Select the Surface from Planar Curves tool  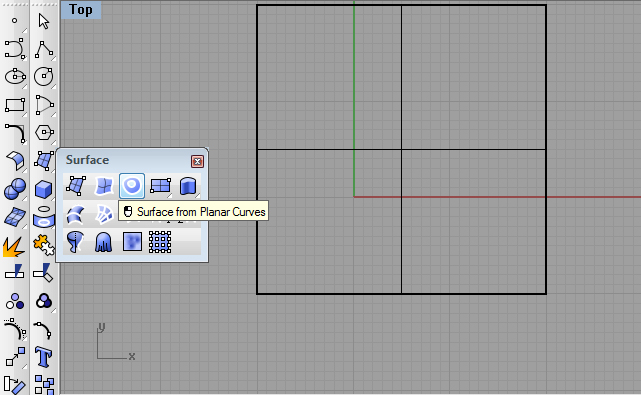click(x=132, y=186)
